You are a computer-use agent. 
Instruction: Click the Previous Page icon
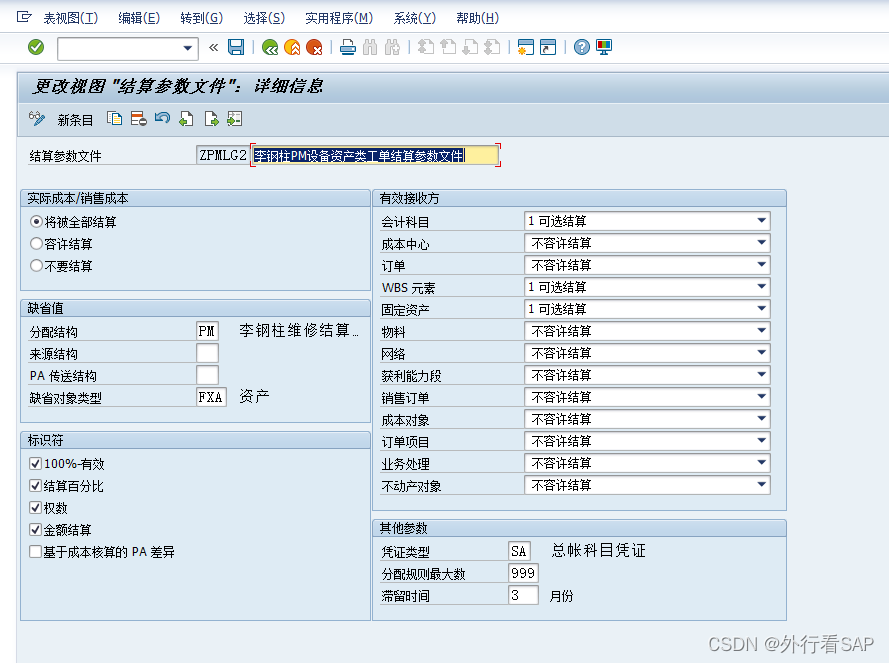pyautogui.click(x=448, y=47)
